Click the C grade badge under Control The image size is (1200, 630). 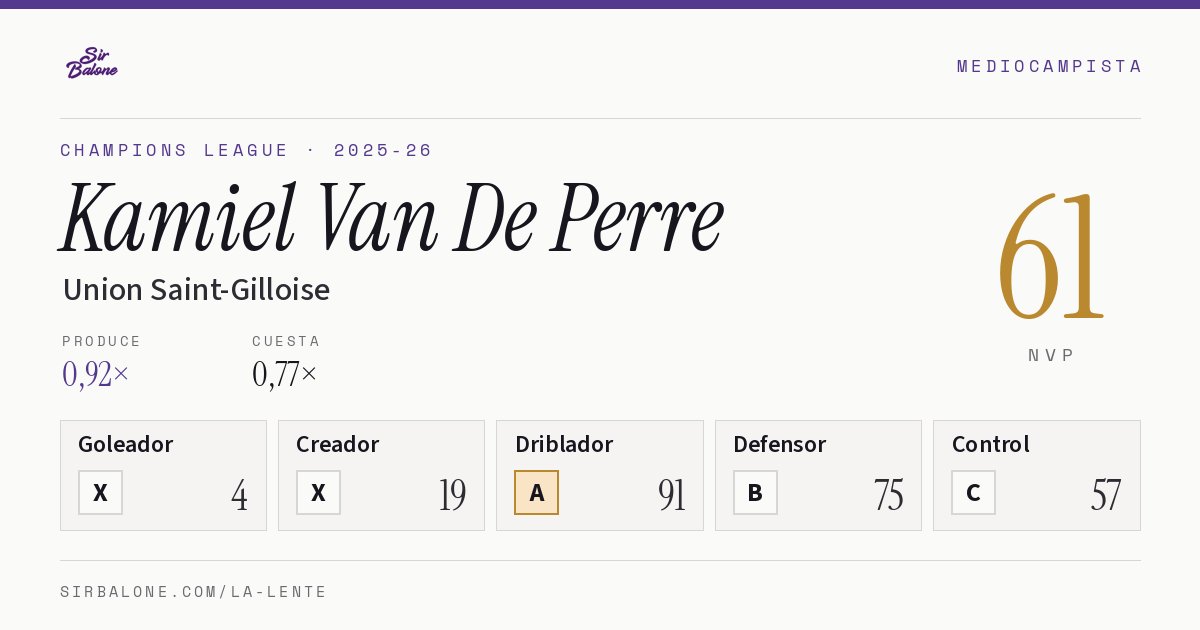tap(973, 492)
